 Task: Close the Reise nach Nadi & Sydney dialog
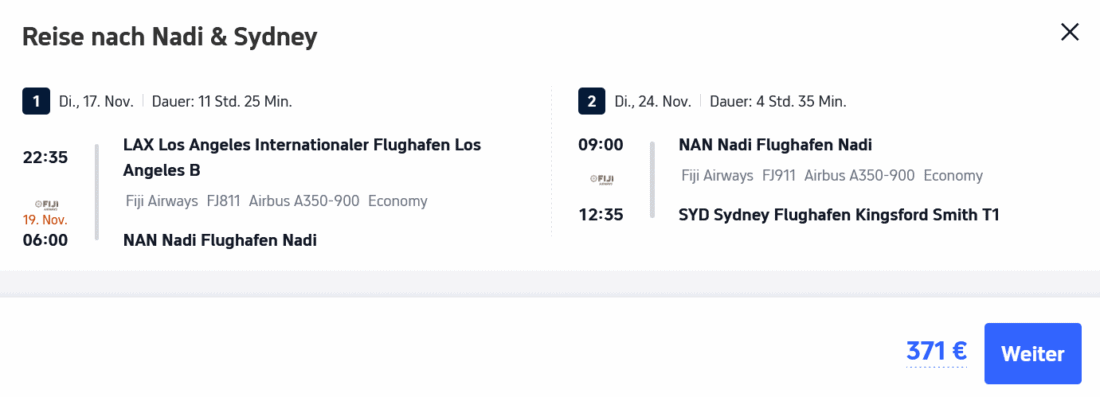pyautogui.click(x=1069, y=32)
